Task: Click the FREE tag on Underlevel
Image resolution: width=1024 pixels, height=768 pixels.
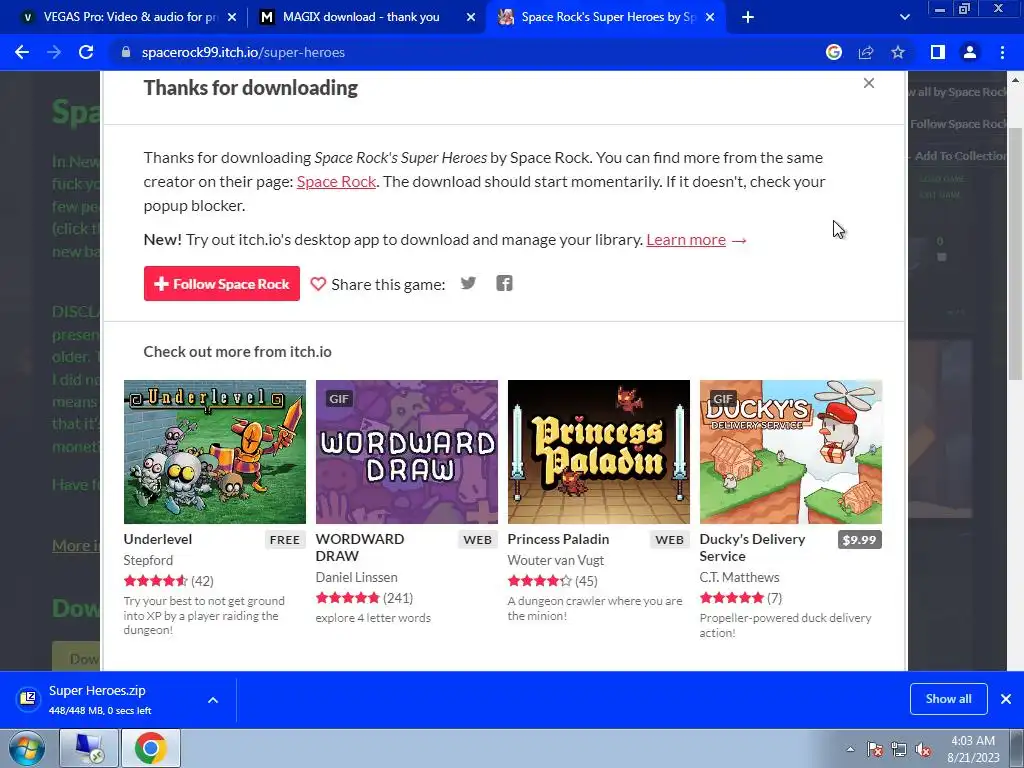Action: [x=285, y=539]
